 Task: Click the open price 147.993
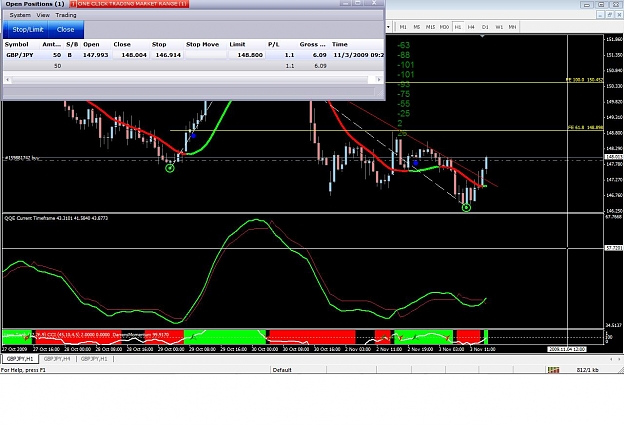(x=95, y=55)
